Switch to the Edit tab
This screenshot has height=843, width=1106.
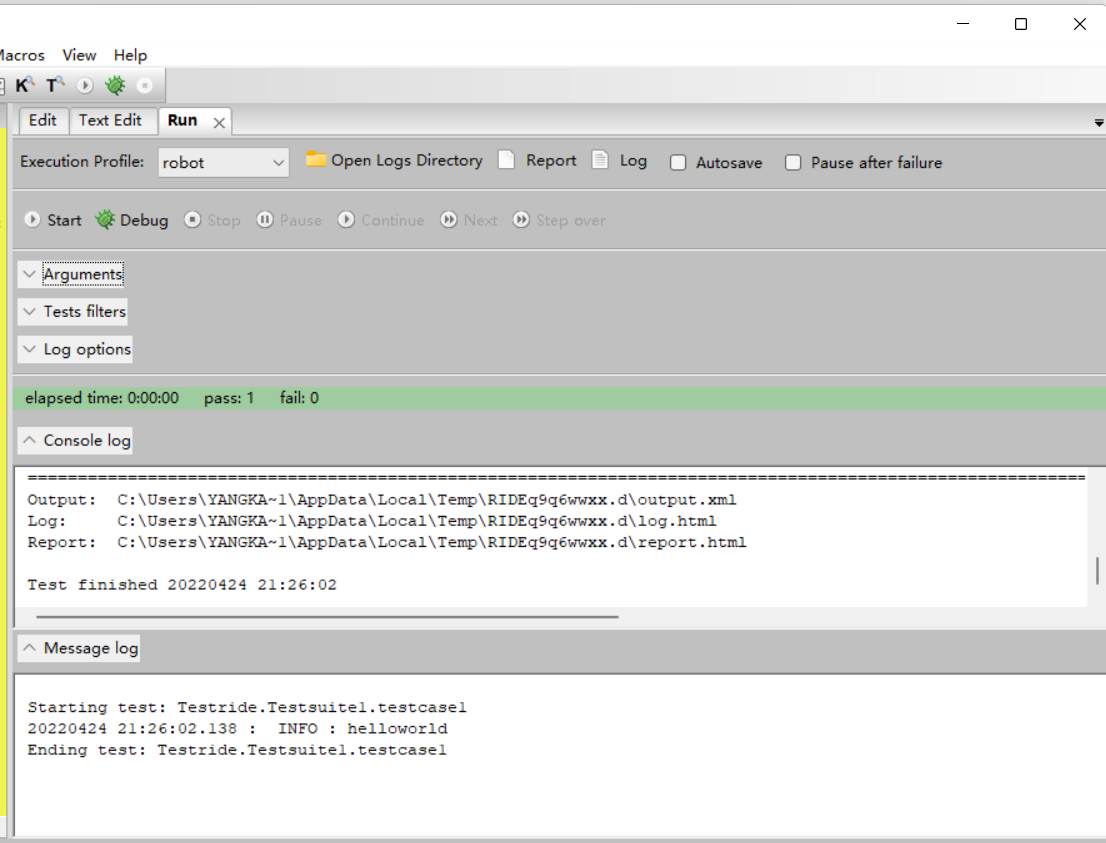point(43,120)
